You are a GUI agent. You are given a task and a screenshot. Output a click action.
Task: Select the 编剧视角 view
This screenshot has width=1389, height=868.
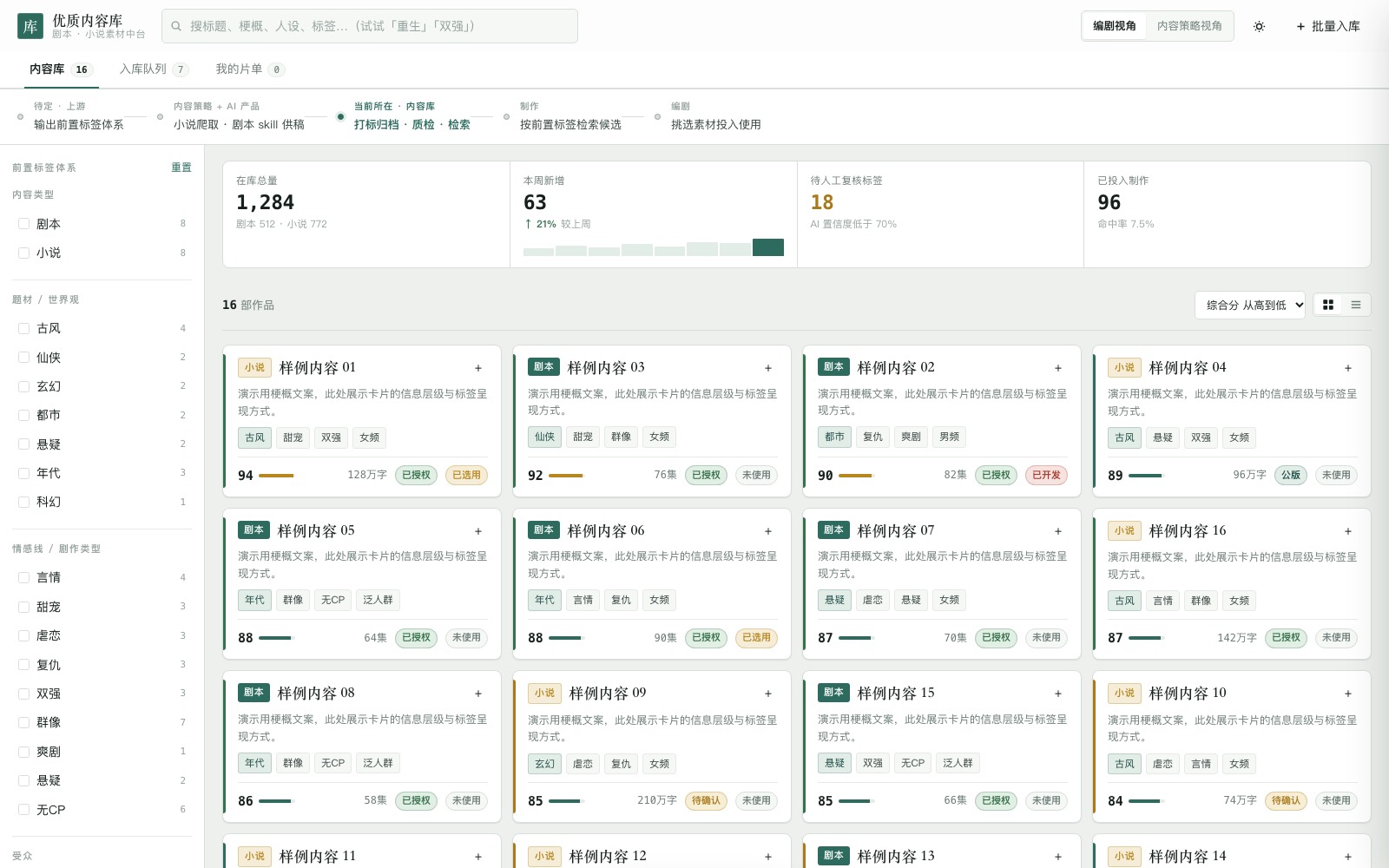1115,26
